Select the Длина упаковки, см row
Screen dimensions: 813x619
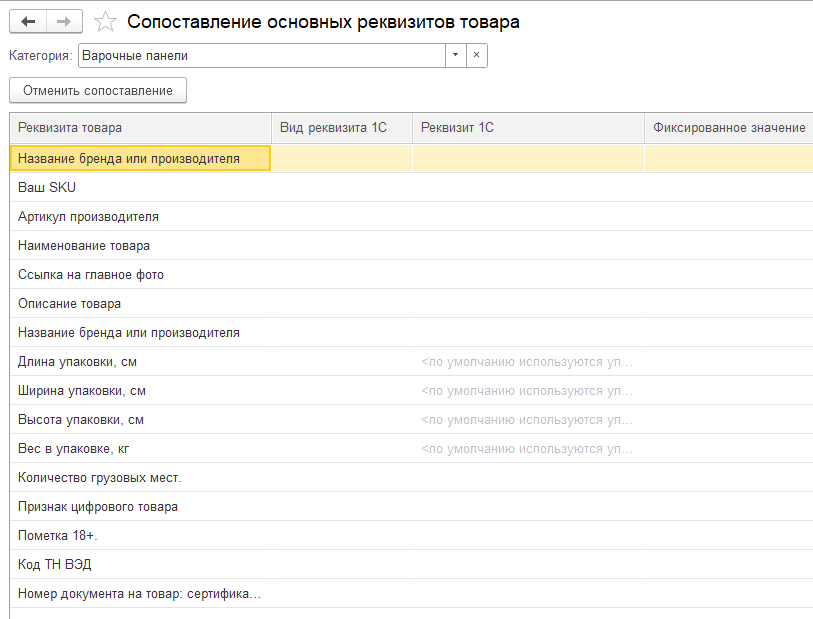tap(412, 361)
